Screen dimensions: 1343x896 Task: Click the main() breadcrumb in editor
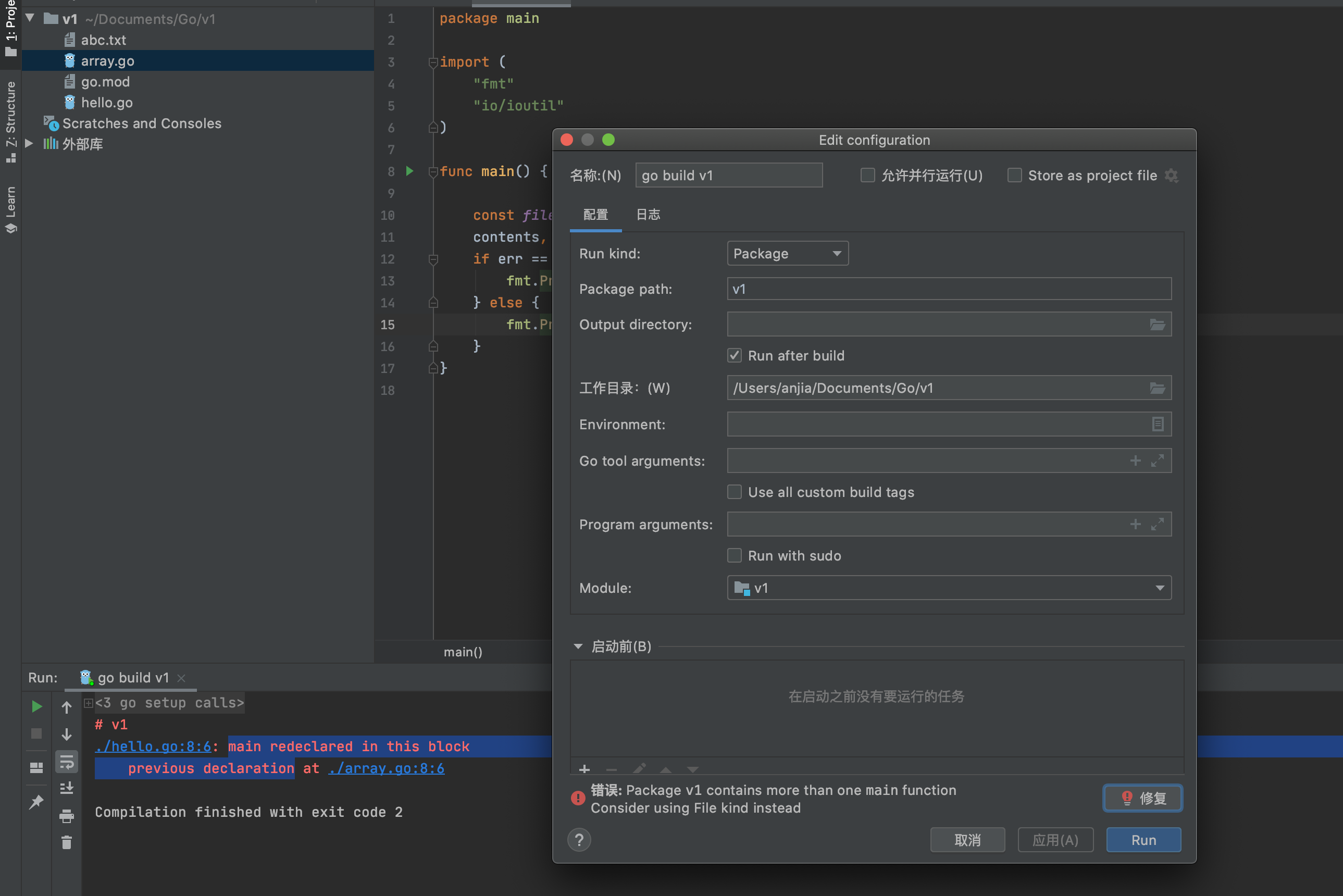(463, 652)
